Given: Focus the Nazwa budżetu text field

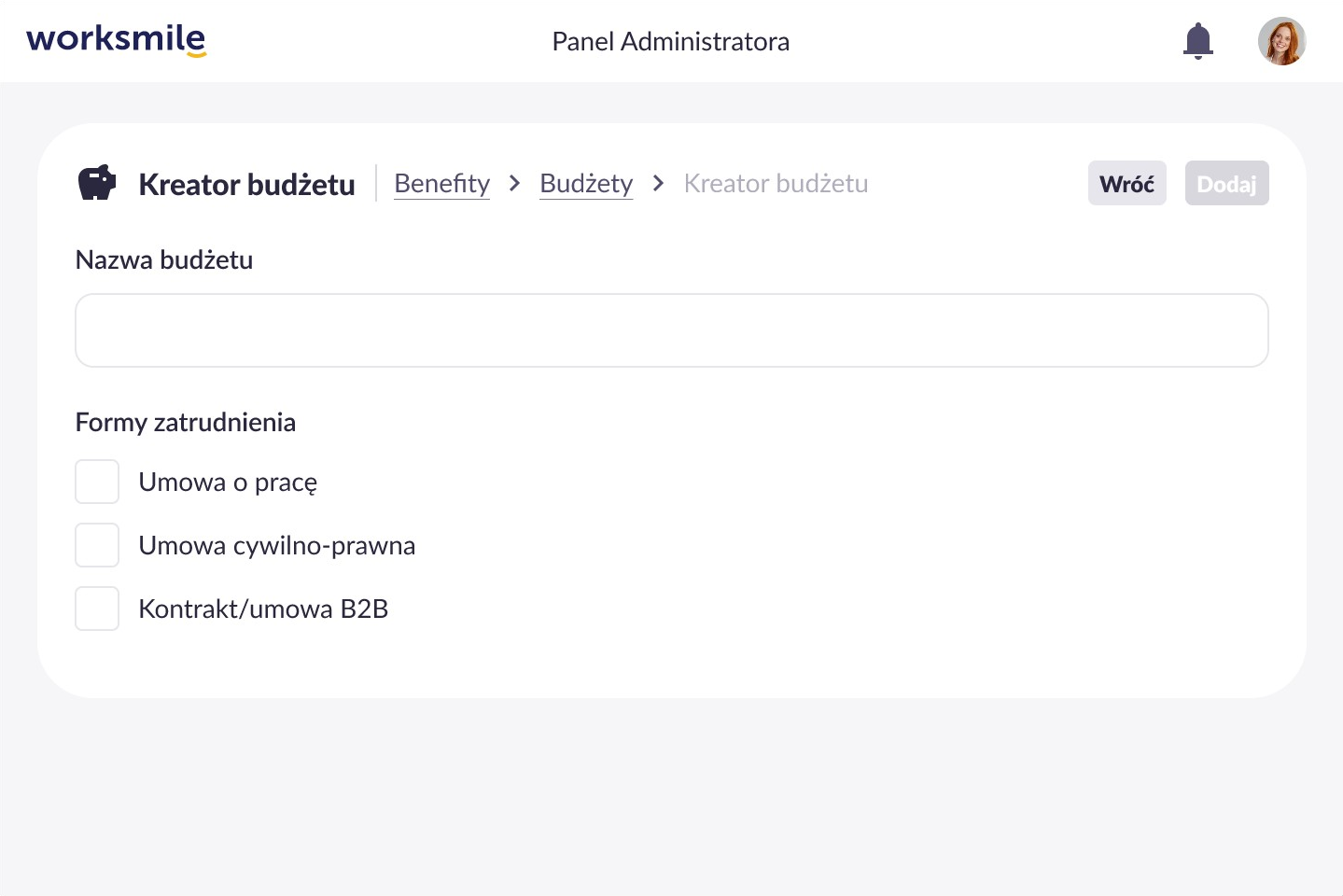Looking at the screenshot, I should (671, 330).
